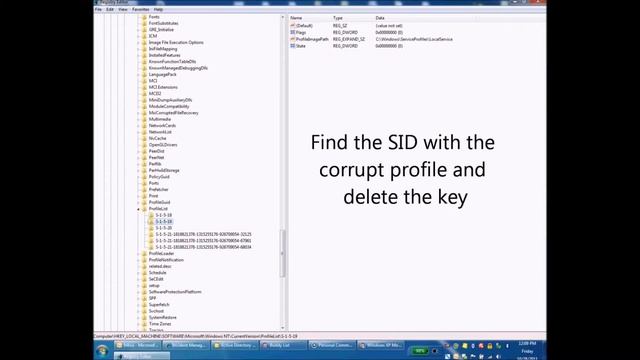Open the Edit menu

[110, 9]
